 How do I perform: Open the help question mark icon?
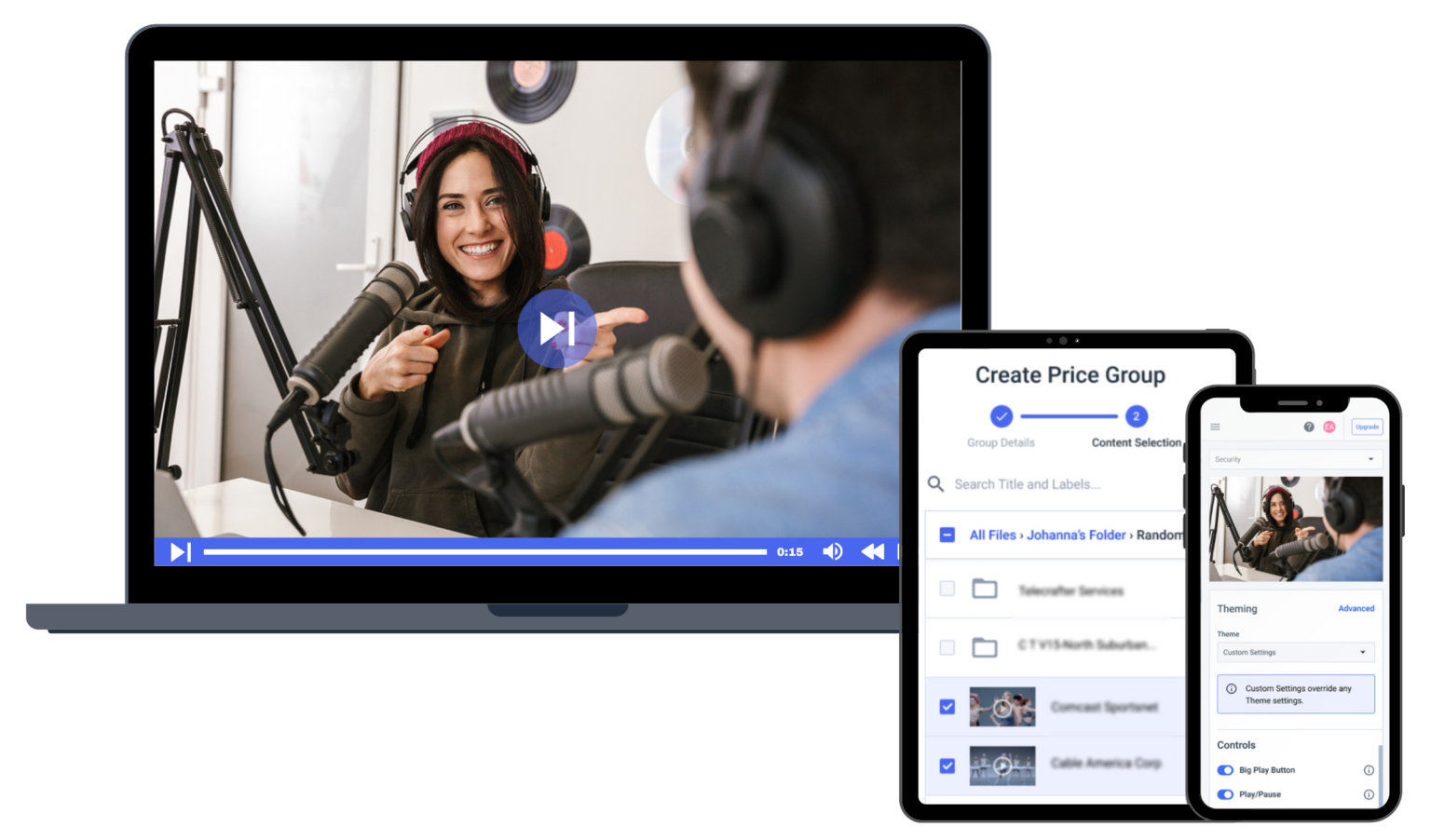(x=1307, y=427)
